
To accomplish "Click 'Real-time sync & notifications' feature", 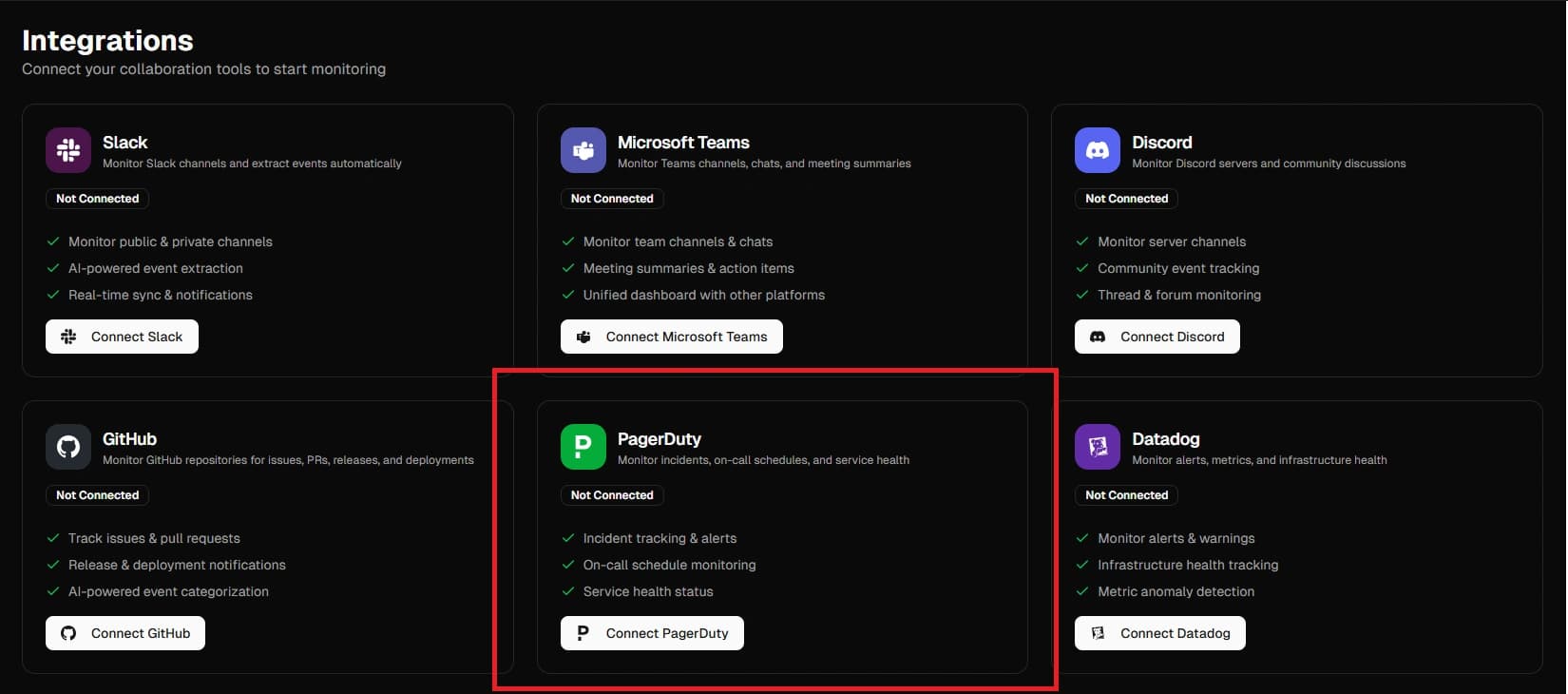I will pyautogui.click(x=161, y=295).
